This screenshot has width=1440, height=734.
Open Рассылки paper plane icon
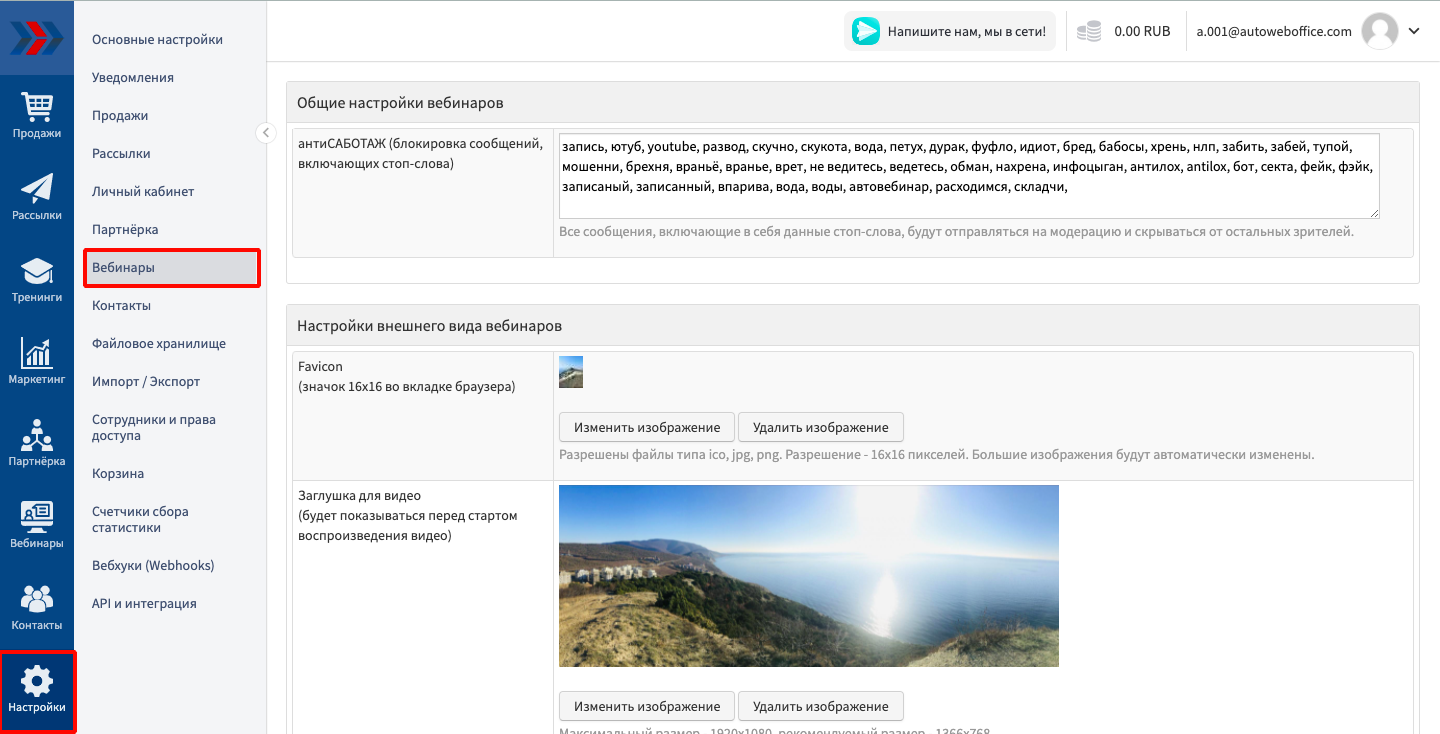[x=37, y=188]
